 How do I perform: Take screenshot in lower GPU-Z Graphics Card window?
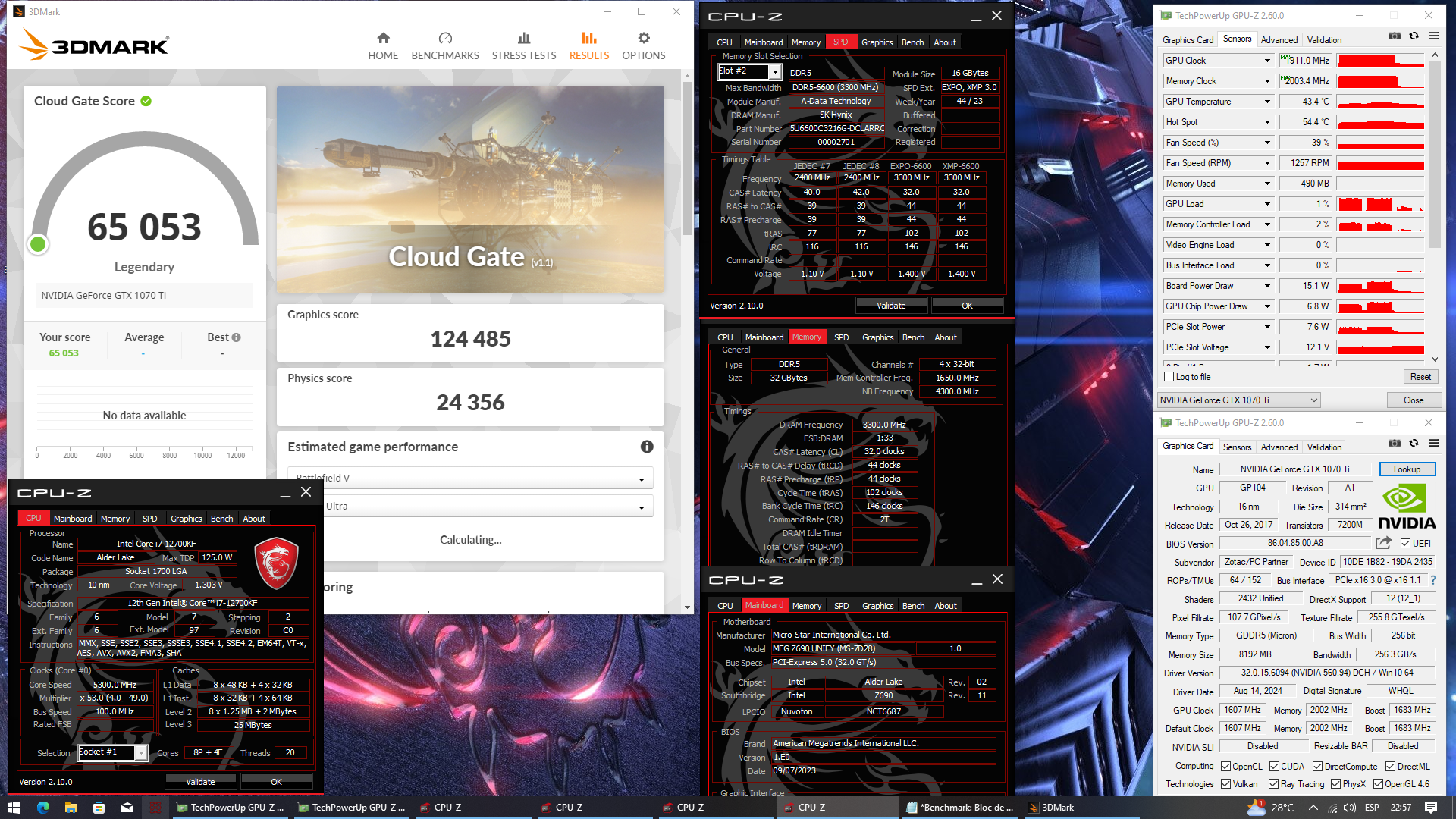[x=1394, y=443]
